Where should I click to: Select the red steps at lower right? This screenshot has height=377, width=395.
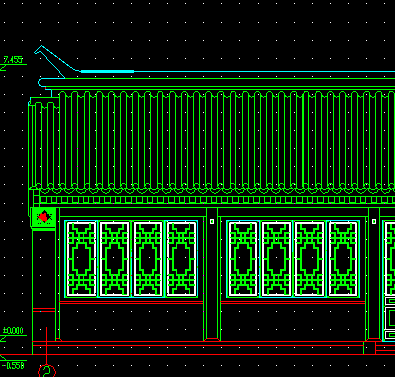tap(385, 348)
